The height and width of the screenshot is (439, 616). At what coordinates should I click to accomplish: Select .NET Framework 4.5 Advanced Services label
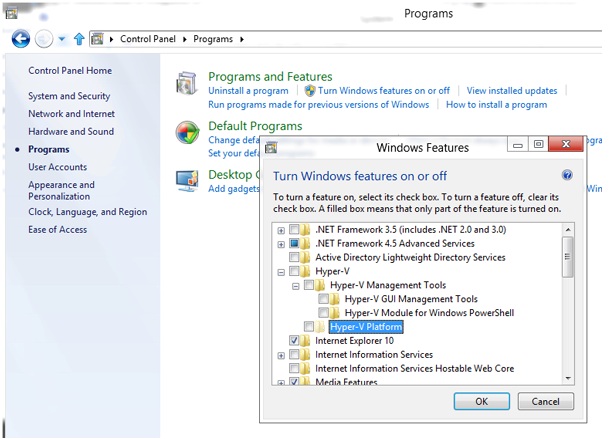pos(395,243)
